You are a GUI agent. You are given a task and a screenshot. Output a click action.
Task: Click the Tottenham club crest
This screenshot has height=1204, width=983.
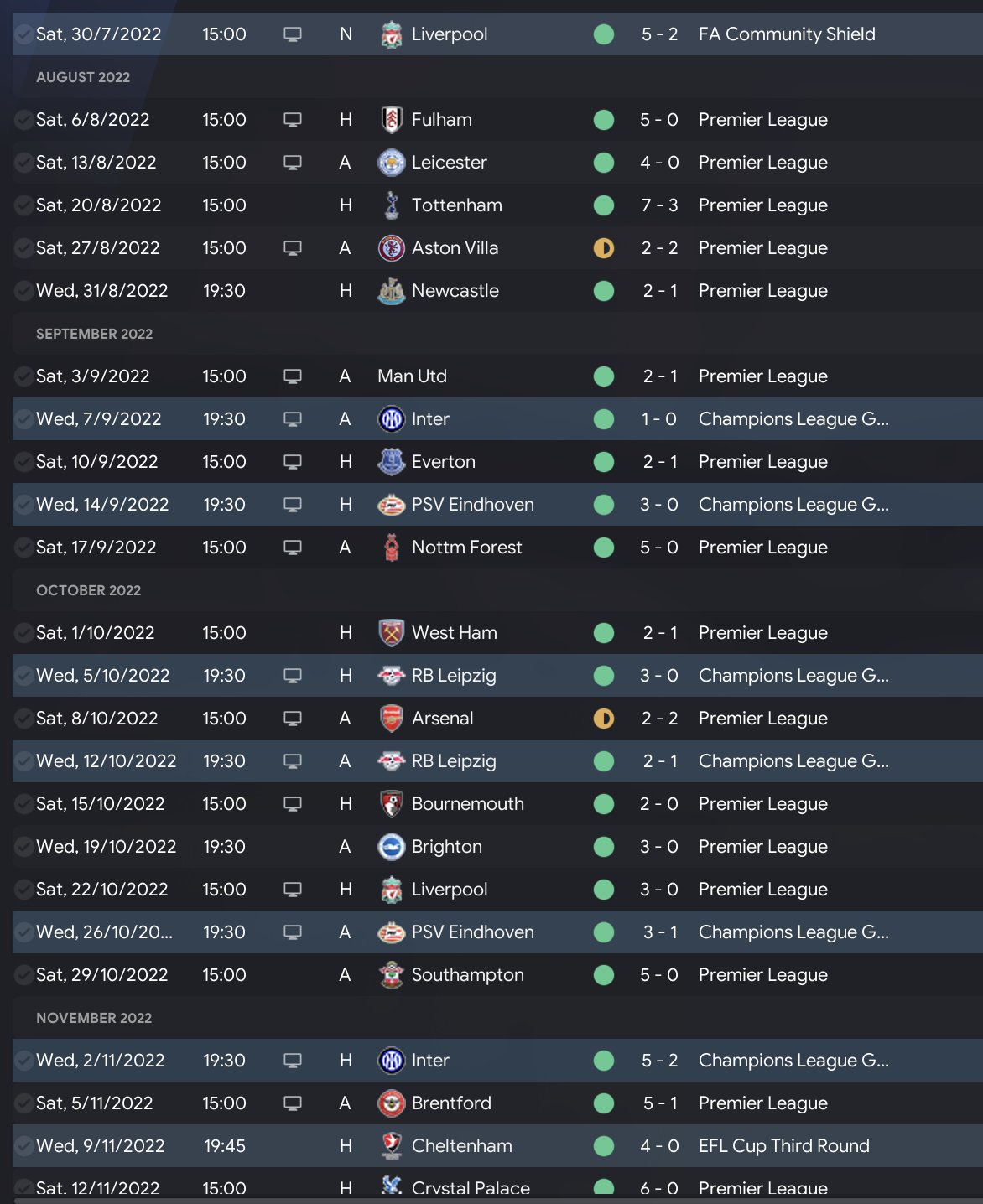(x=391, y=205)
